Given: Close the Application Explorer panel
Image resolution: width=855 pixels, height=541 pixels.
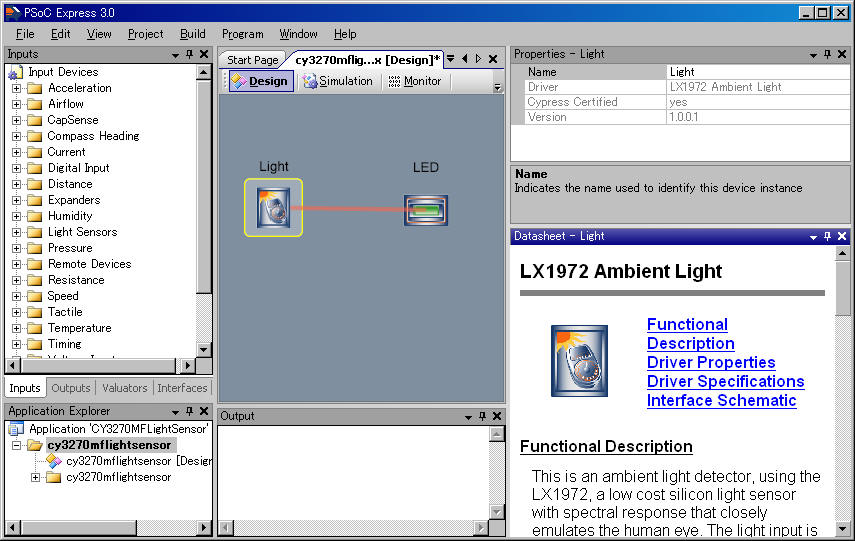Looking at the screenshot, I should (x=204, y=411).
